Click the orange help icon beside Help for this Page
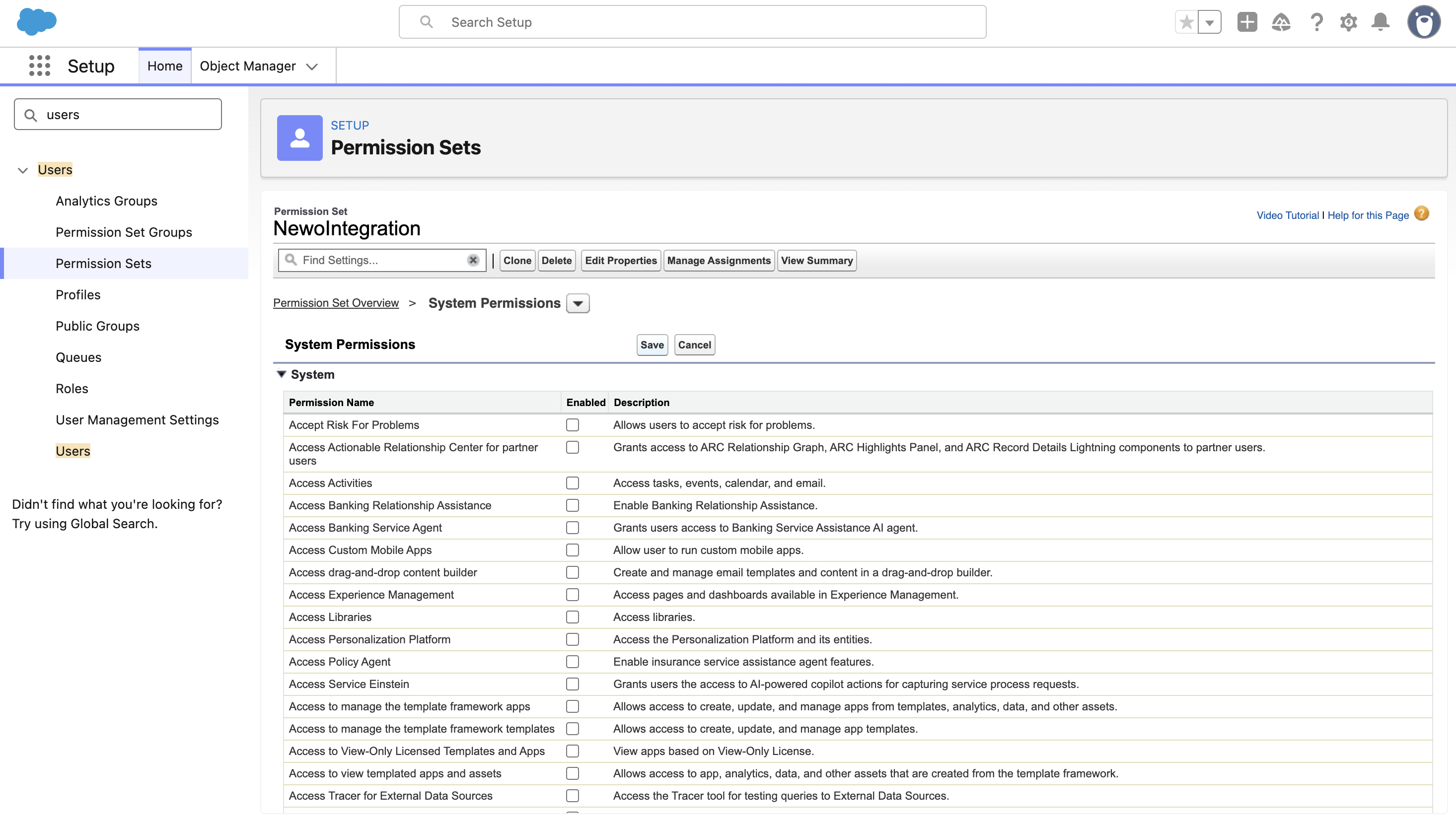The image size is (1456, 824). [x=1421, y=214]
